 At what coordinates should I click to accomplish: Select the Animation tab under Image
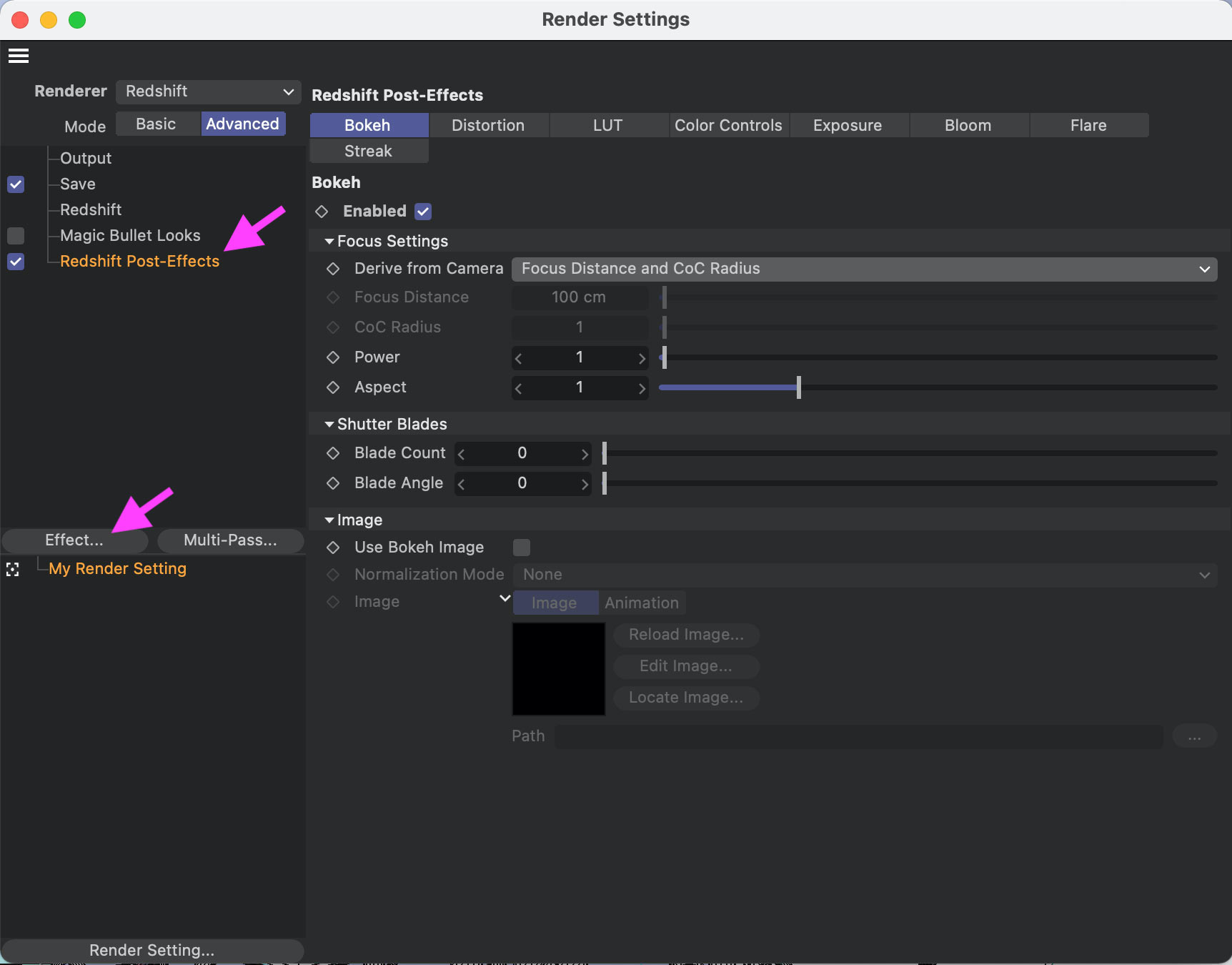coord(642,603)
